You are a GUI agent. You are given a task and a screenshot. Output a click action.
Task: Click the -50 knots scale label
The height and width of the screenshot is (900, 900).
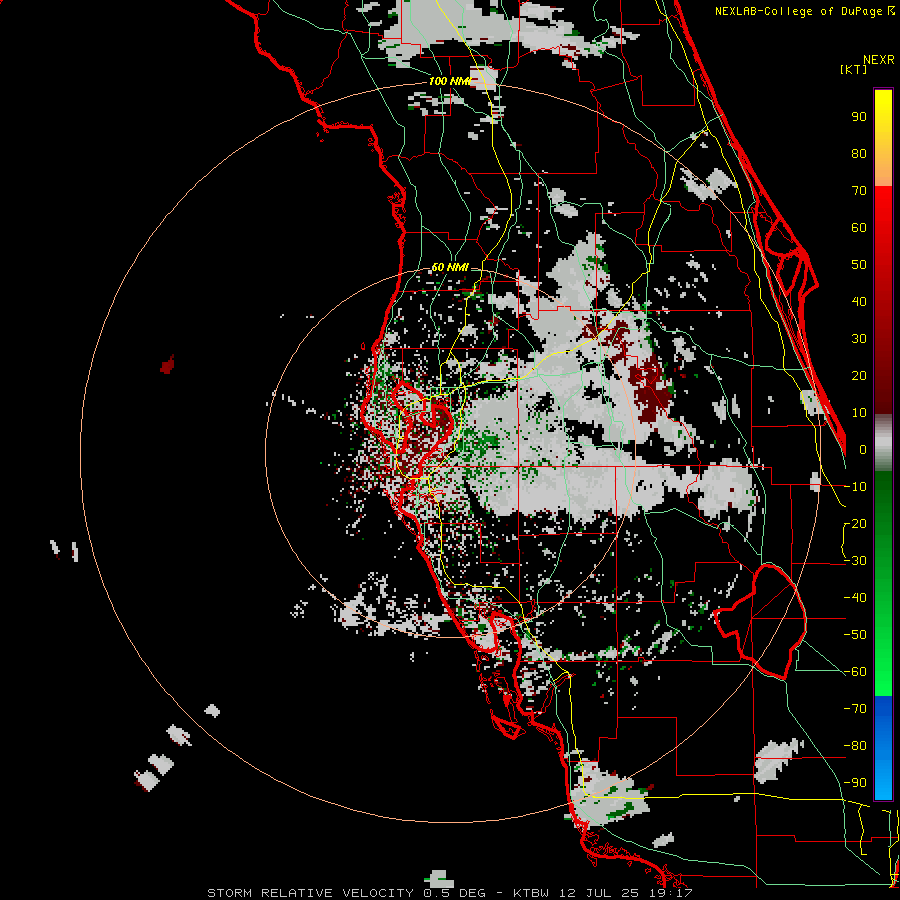[x=855, y=635]
